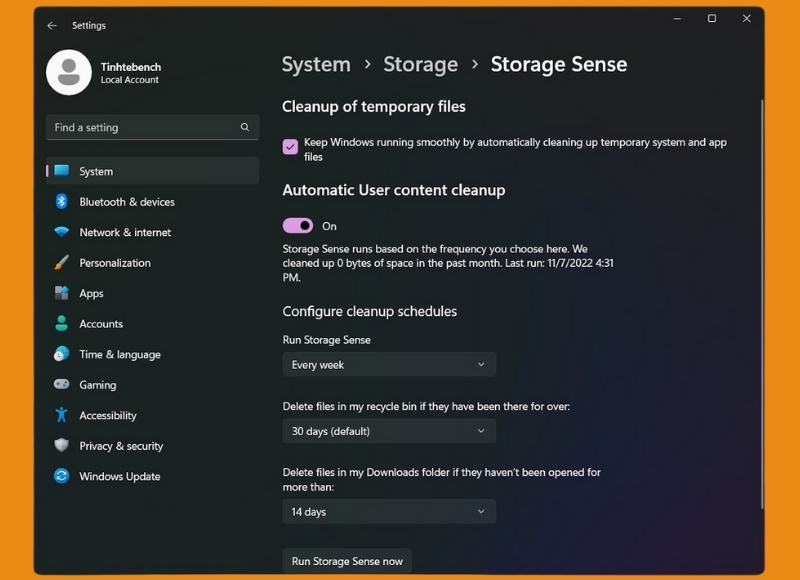Click the Time & language globe icon
800x580 pixels.
[61, 354]
